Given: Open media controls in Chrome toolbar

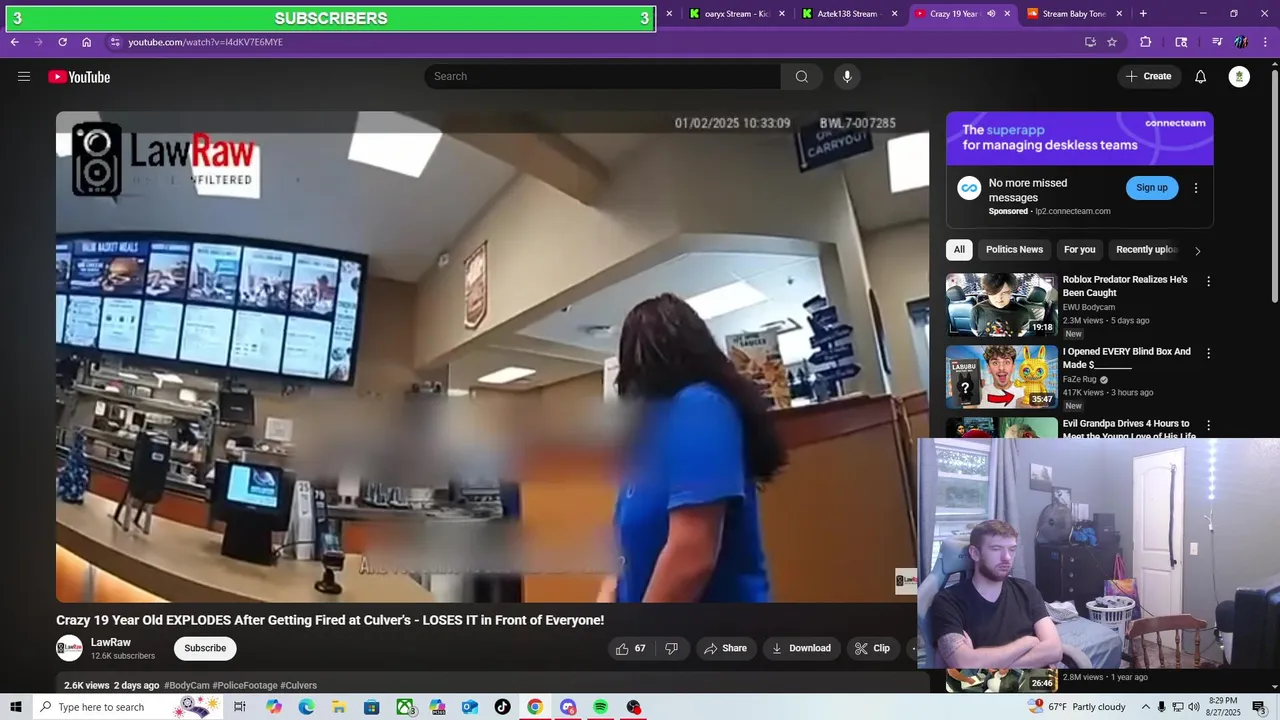Looking at the screenshot, I should pyautogui.click(x=1217, y=42).
